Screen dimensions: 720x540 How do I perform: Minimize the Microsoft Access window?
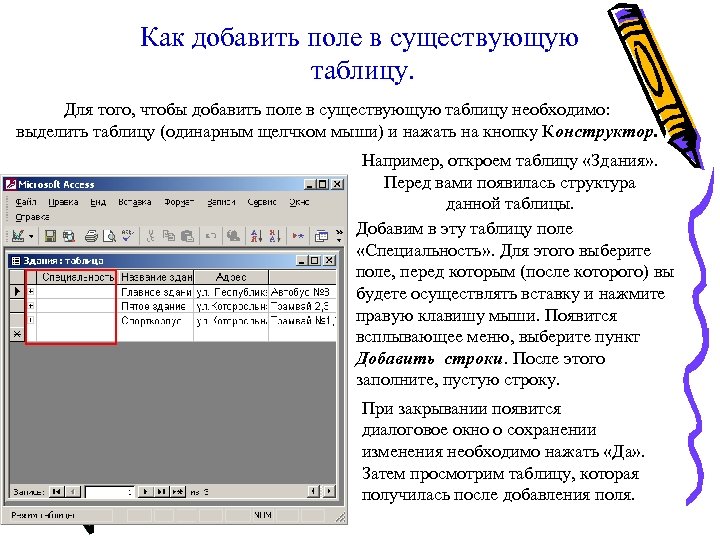[310, 185]
